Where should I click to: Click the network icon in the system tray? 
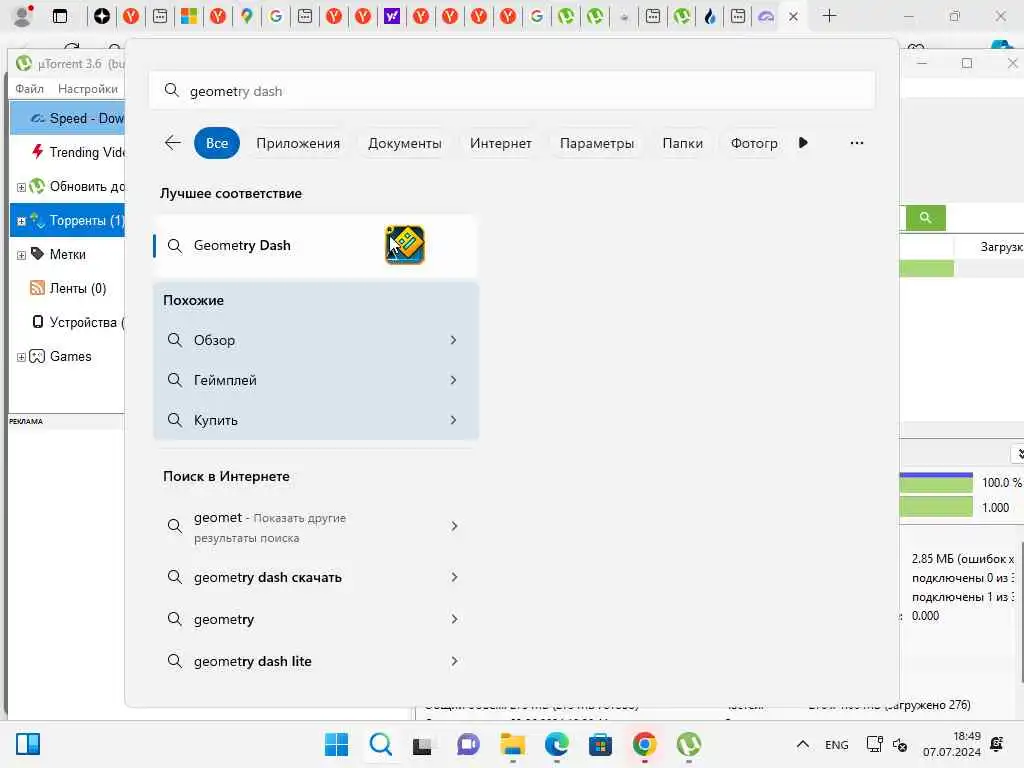(874, 744)
